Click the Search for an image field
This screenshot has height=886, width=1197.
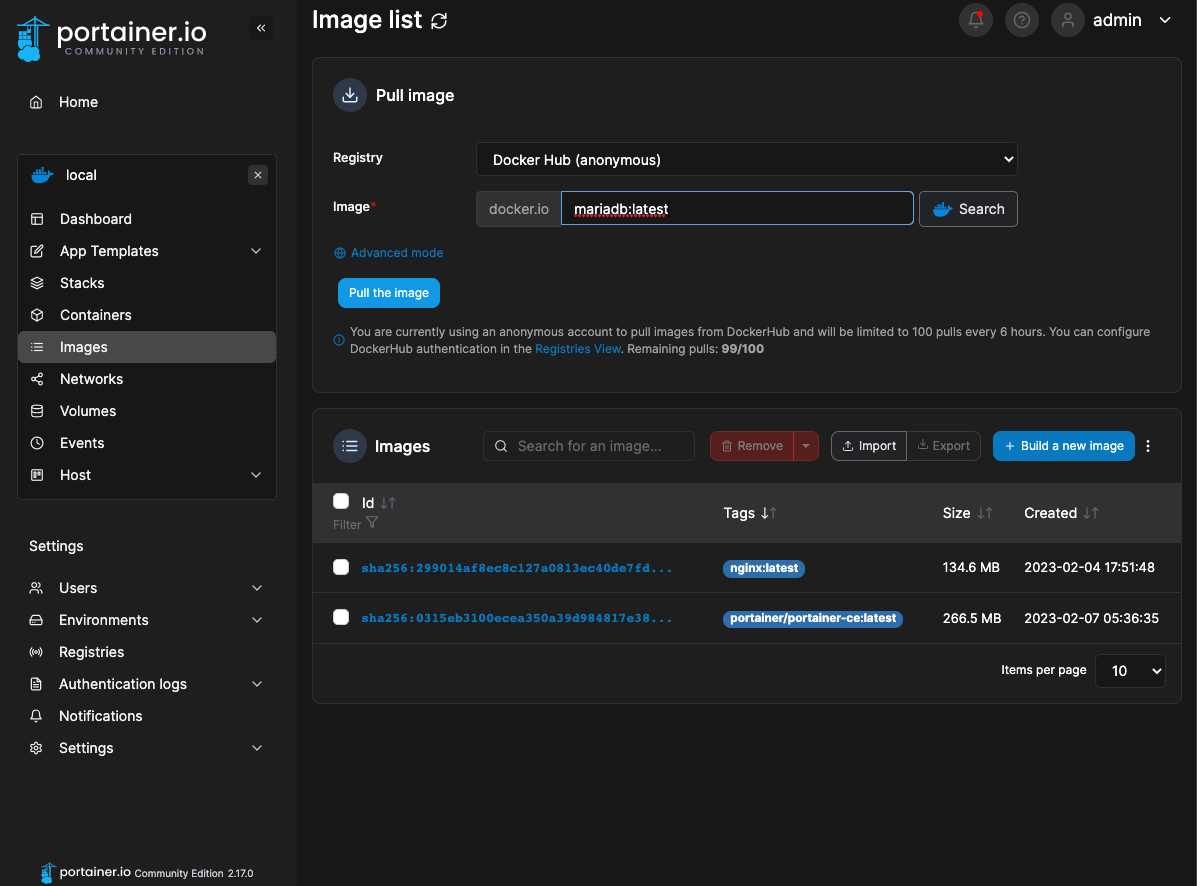pyautogui.click(x=589, y=446)
